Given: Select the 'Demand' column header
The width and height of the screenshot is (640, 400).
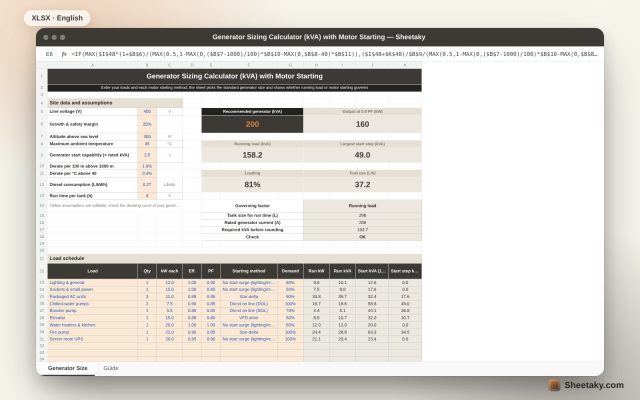Looking at the screenshot, I should click(x=290, y=271).
